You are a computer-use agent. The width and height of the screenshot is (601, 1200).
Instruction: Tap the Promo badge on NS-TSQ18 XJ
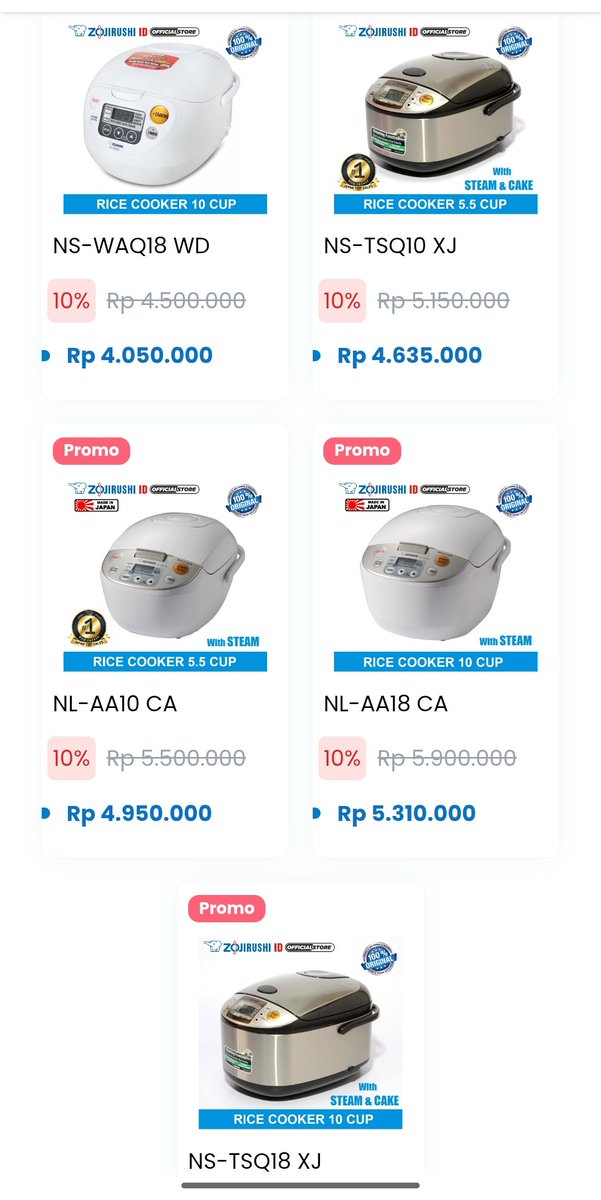coord(226,908)
